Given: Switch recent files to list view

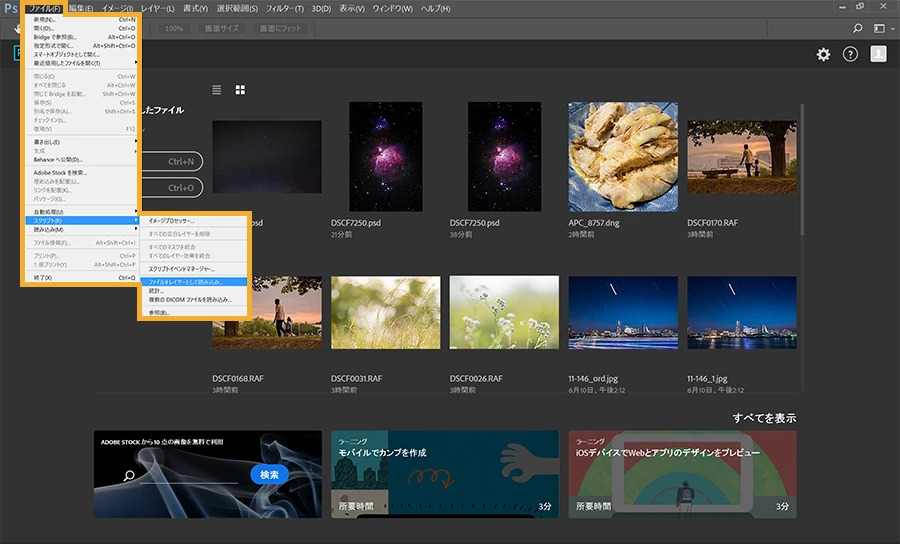Looking at the screenshot, I should [x=216, y=90].
